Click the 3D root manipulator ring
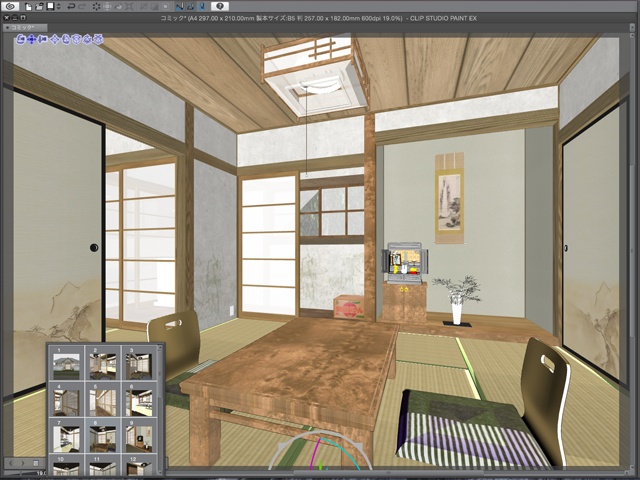The height and width of the screenshot is (480, 640). click(320, 449)
